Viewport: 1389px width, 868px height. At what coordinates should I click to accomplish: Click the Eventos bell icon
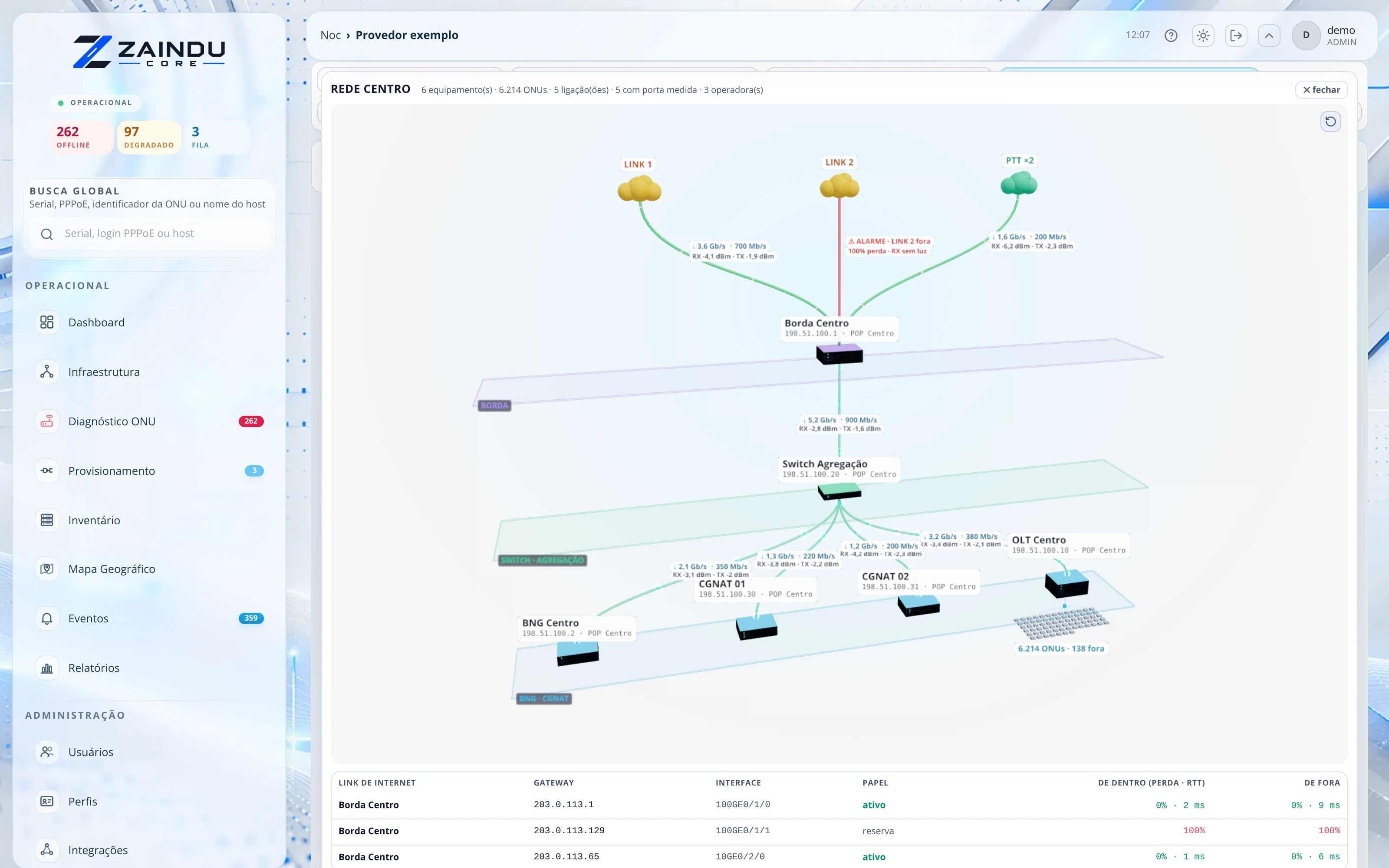pyautogui.click(x=47, y=618)
